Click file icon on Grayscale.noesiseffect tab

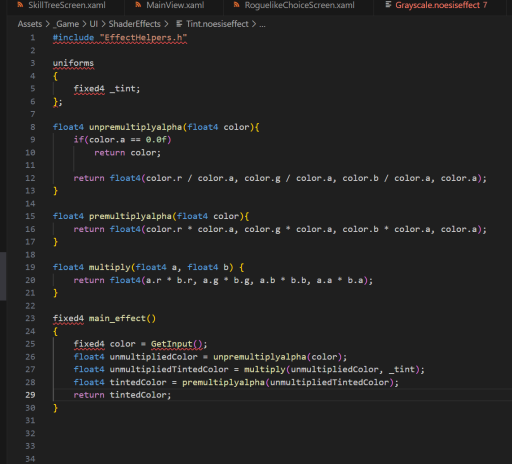point(388,5)
